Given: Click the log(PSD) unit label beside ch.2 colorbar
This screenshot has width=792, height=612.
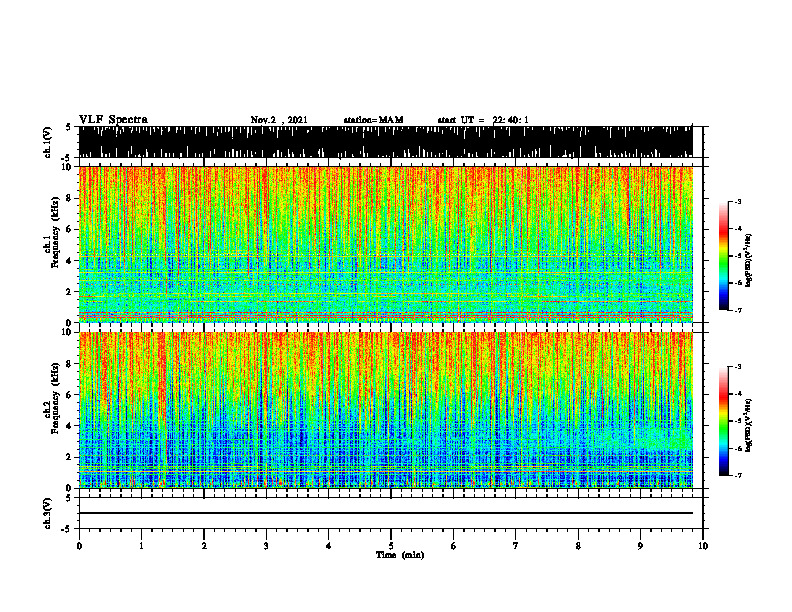Looking at the screenshot, I should 749,425.
